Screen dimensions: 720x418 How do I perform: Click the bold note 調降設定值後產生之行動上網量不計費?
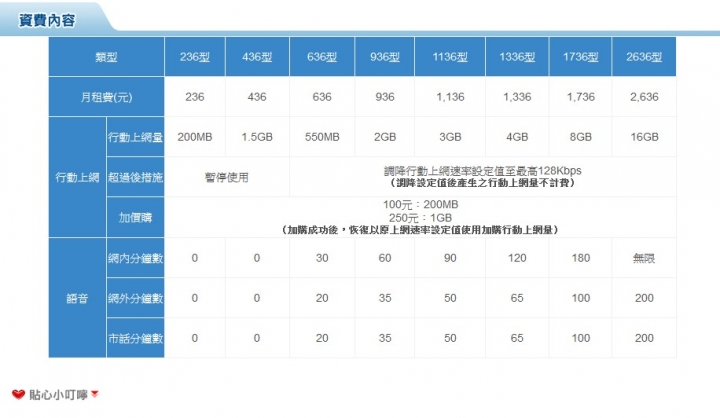point(483,183)
